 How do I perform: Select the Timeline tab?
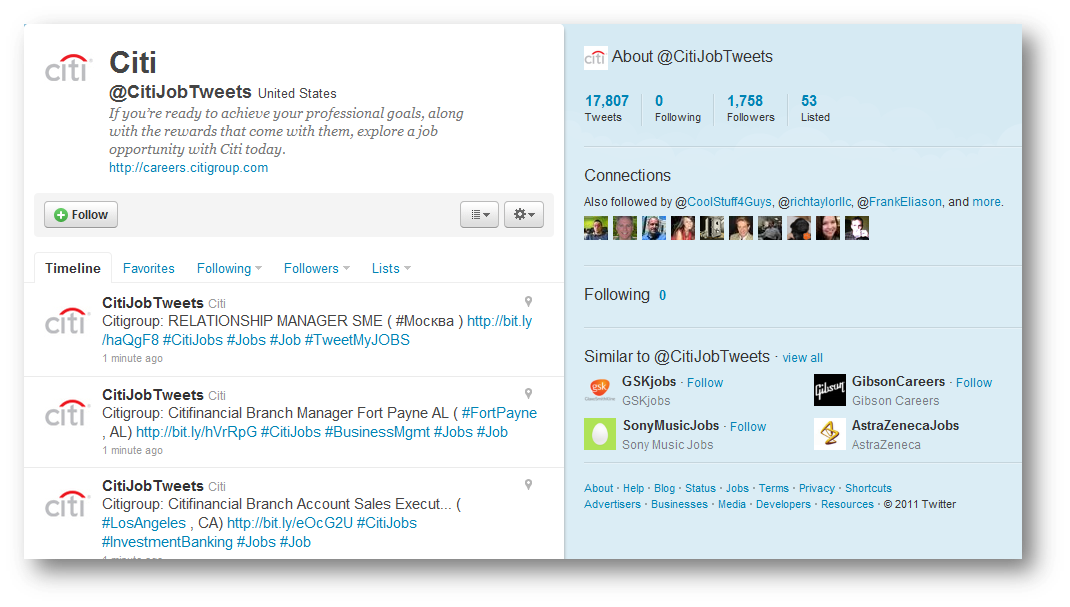73,268
